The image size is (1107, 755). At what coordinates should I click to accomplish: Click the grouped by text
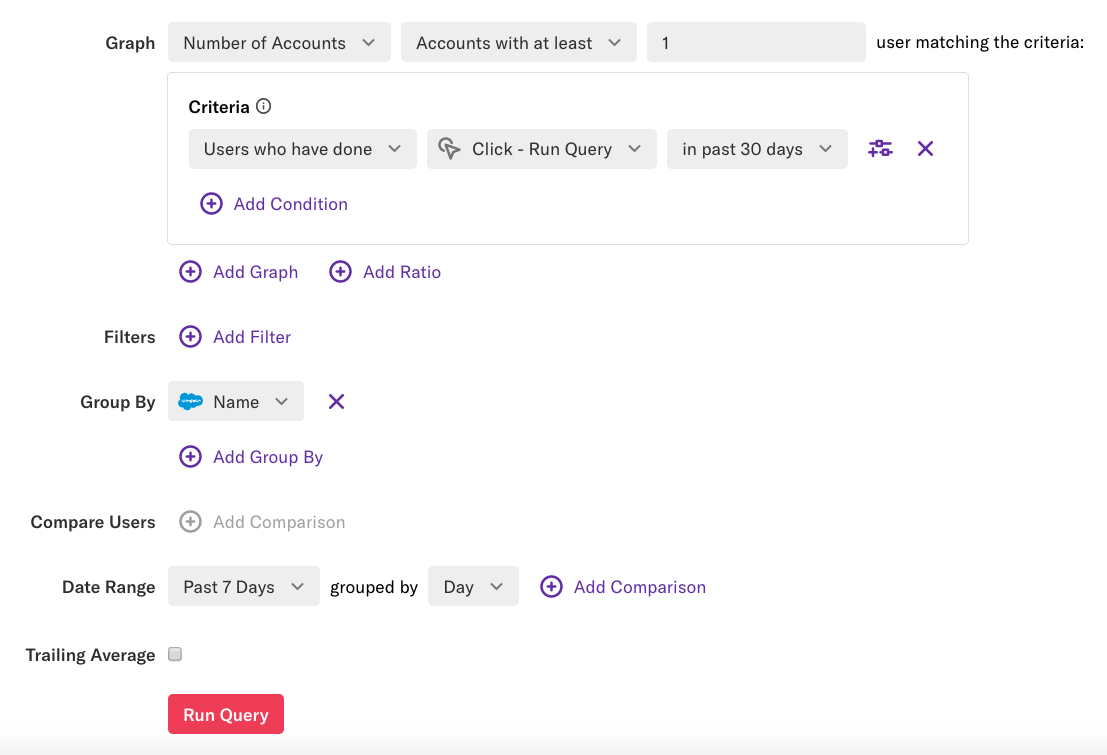coord(373,587)
